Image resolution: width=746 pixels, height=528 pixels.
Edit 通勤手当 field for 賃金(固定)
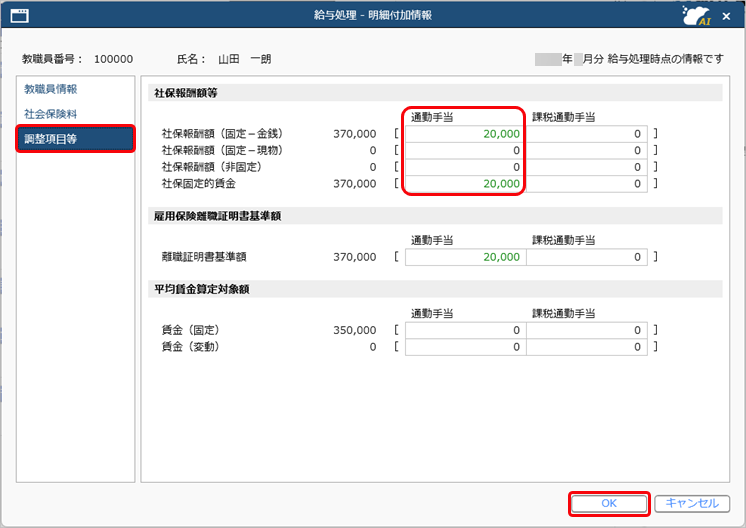pos(465,331)
